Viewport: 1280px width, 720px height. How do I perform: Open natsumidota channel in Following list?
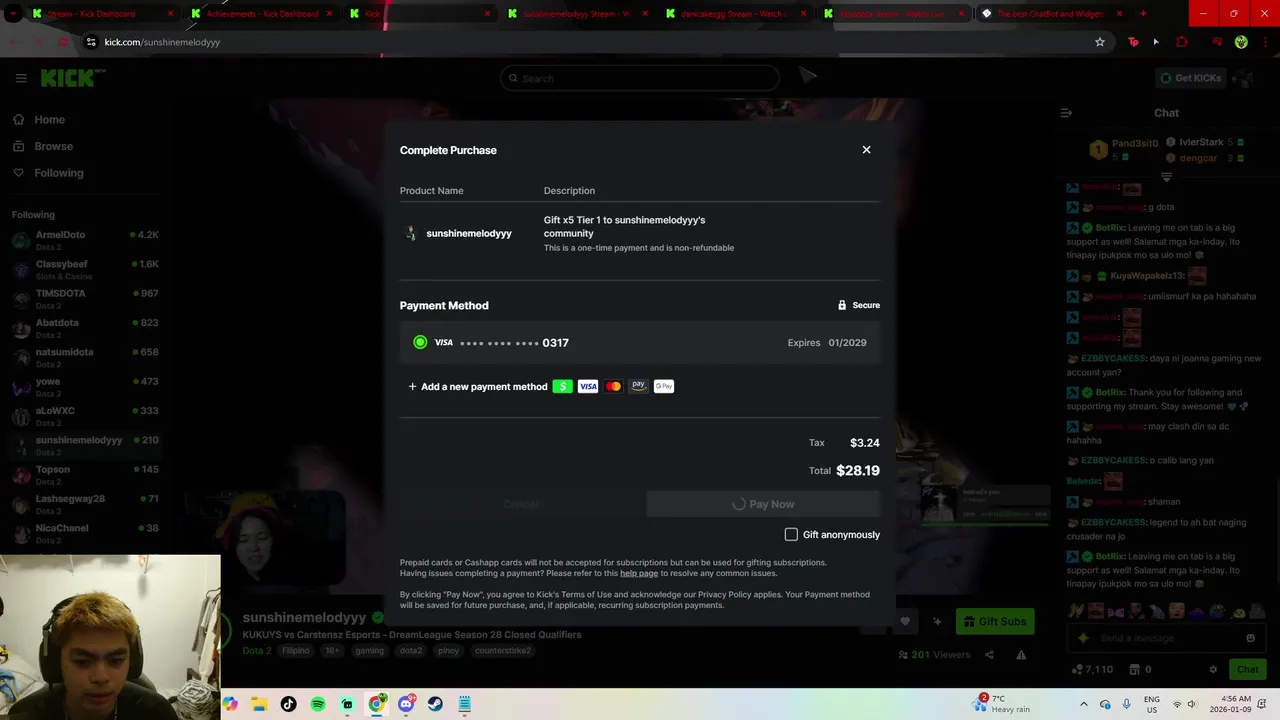click(85, 356)
